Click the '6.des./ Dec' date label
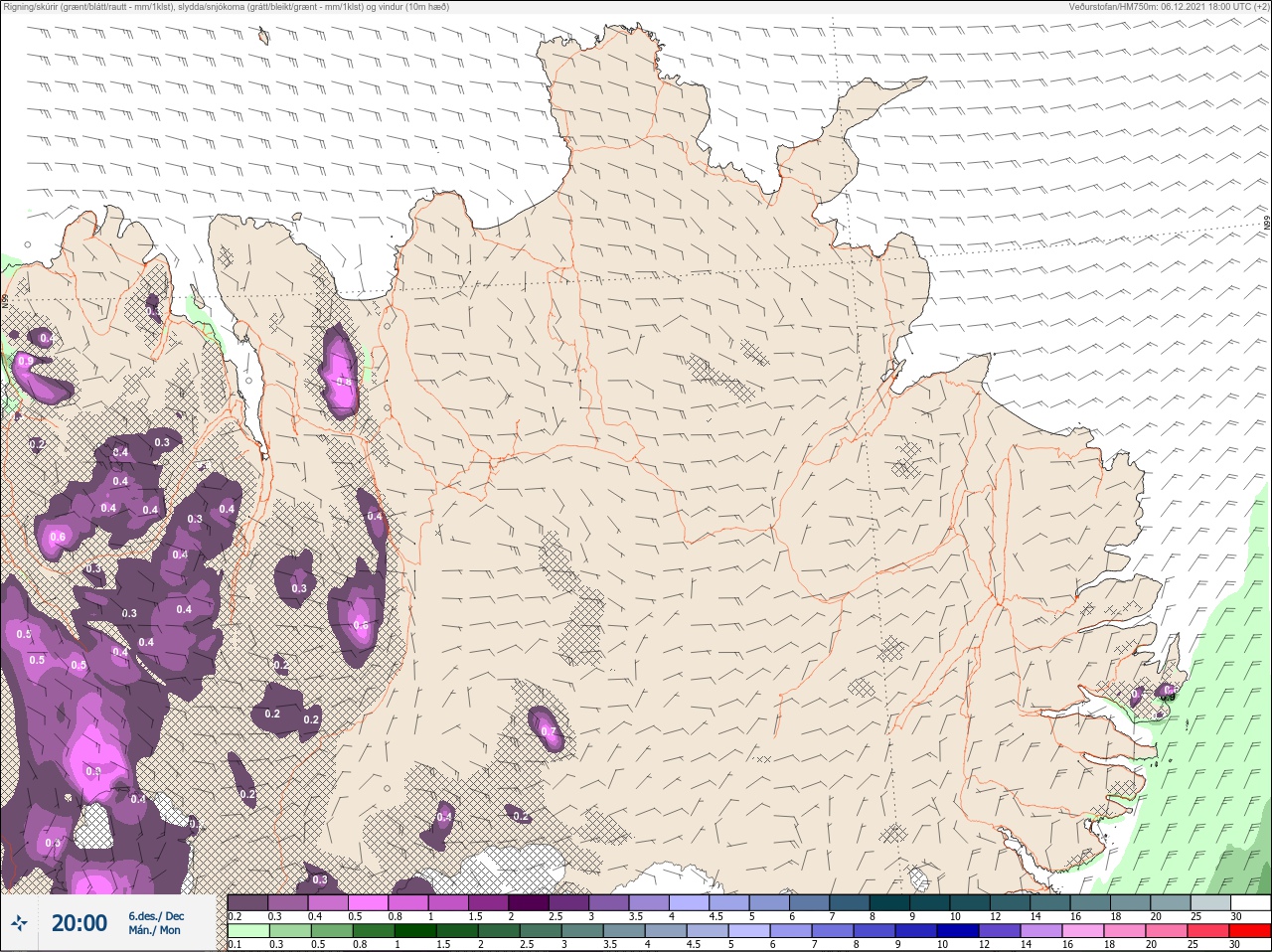 coord(156,915)
